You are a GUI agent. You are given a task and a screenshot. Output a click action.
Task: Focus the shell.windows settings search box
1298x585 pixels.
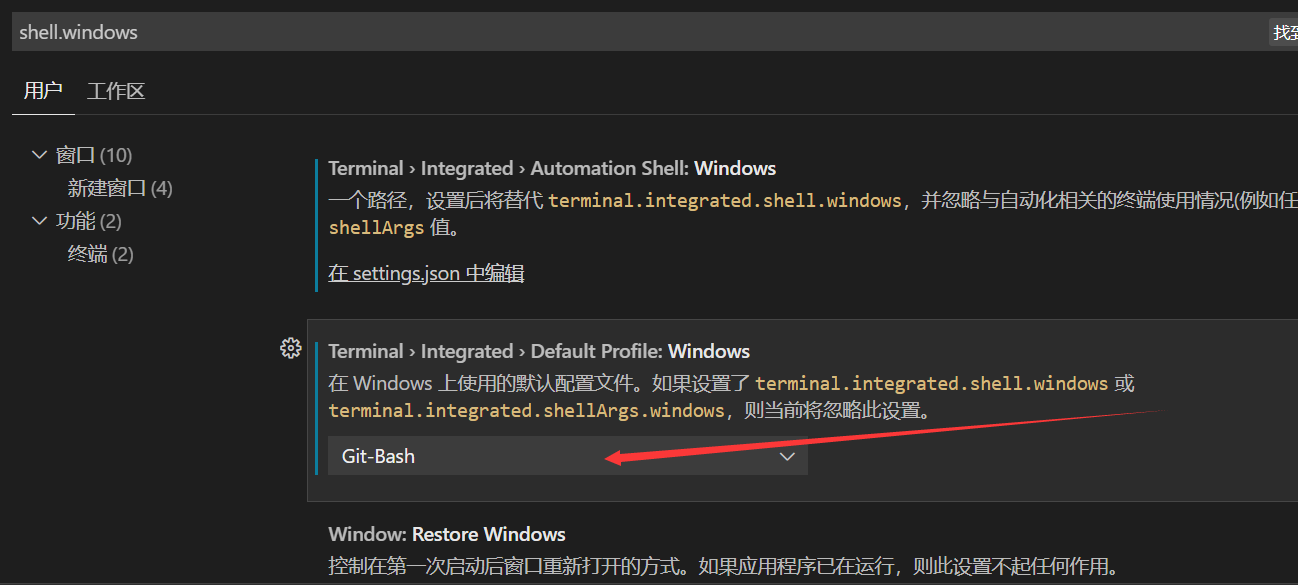[640, 32]
